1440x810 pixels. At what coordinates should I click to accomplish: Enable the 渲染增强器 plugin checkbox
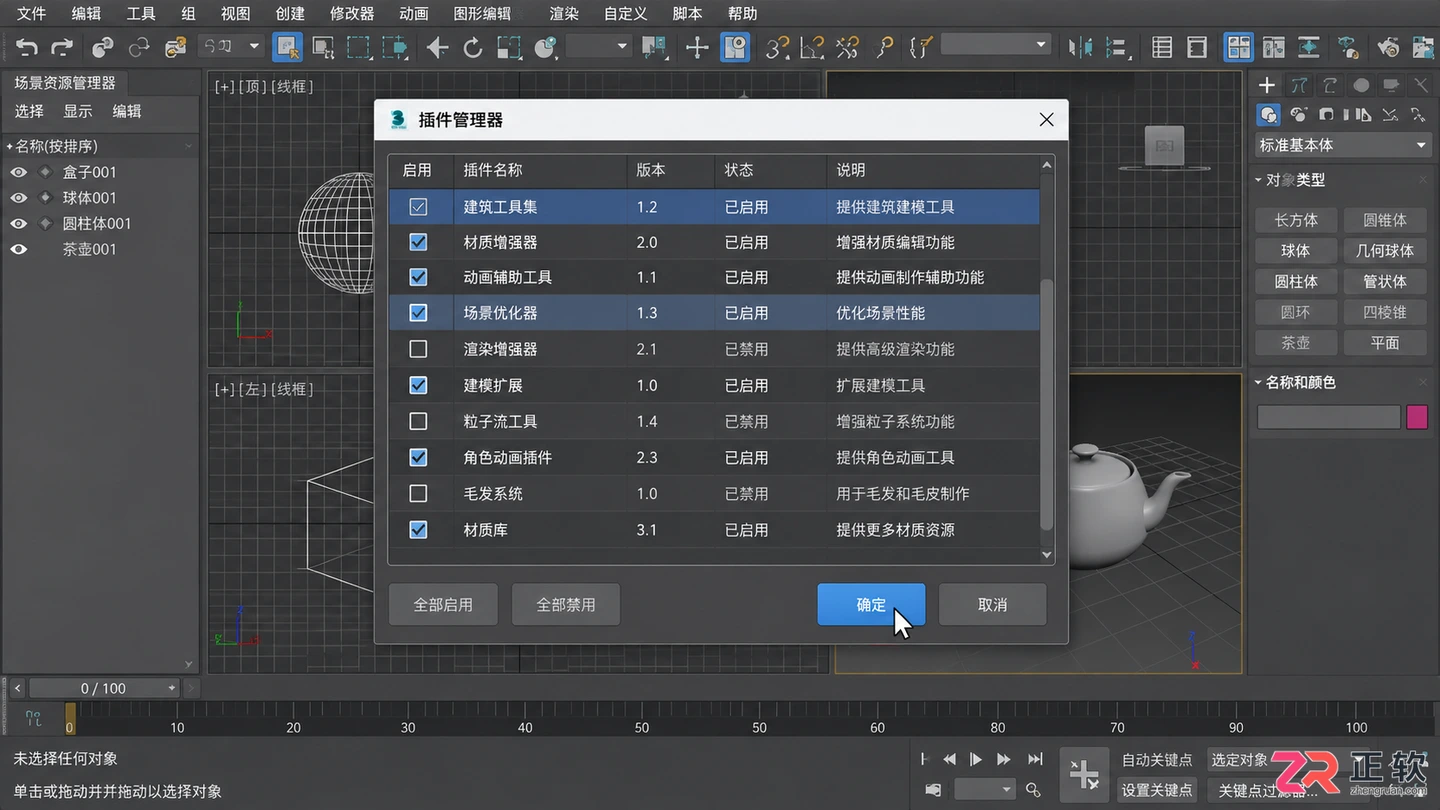coord(418,349)
